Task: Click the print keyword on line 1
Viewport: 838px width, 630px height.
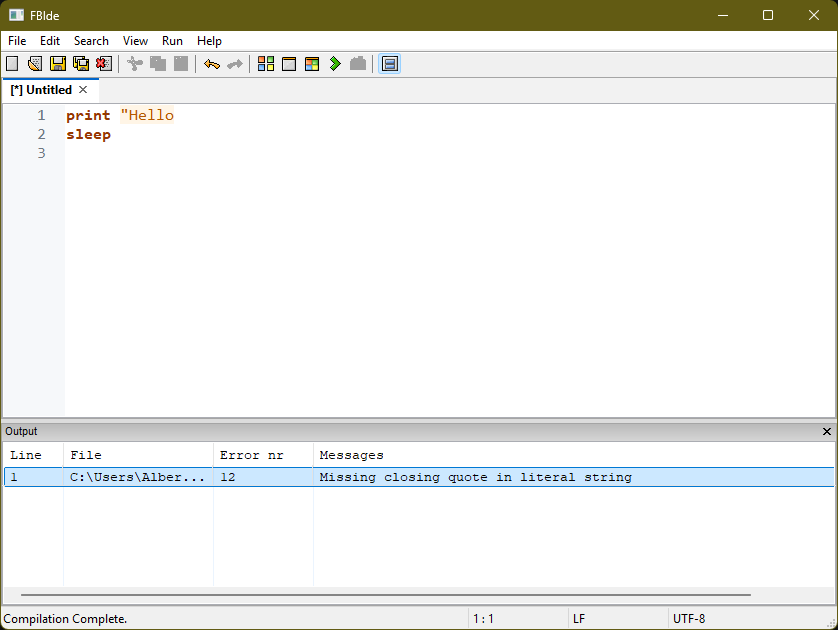Action: click(x=88, y=115)
